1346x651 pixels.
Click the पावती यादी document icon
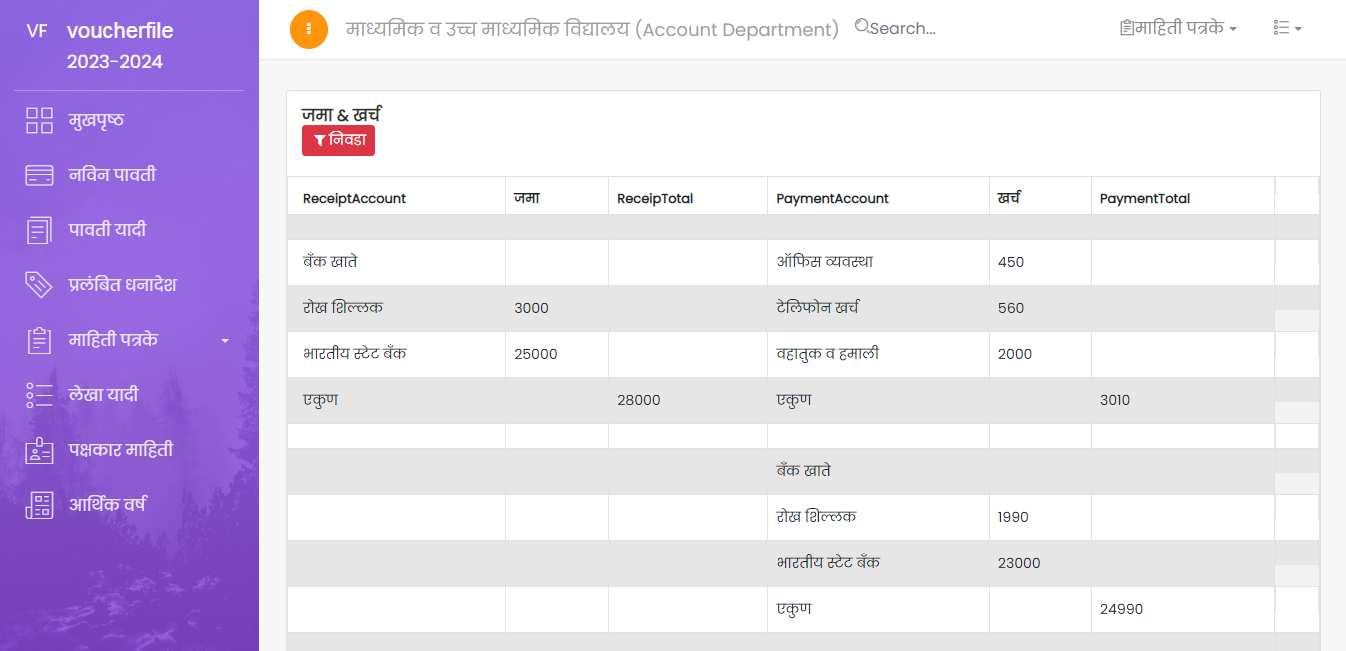[x=39, y=231]
